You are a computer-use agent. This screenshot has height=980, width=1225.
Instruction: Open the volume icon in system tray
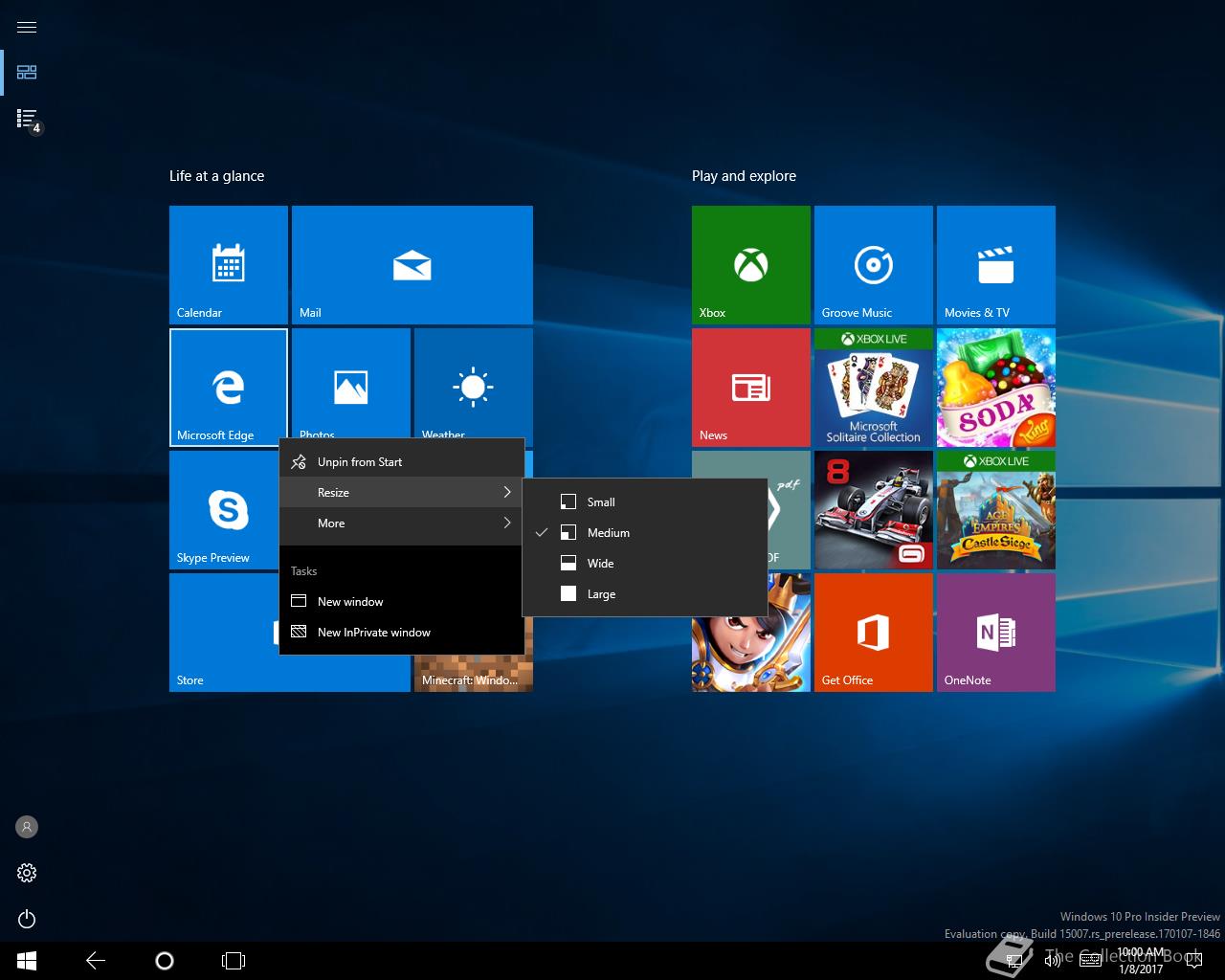(x=1053, y=960)
